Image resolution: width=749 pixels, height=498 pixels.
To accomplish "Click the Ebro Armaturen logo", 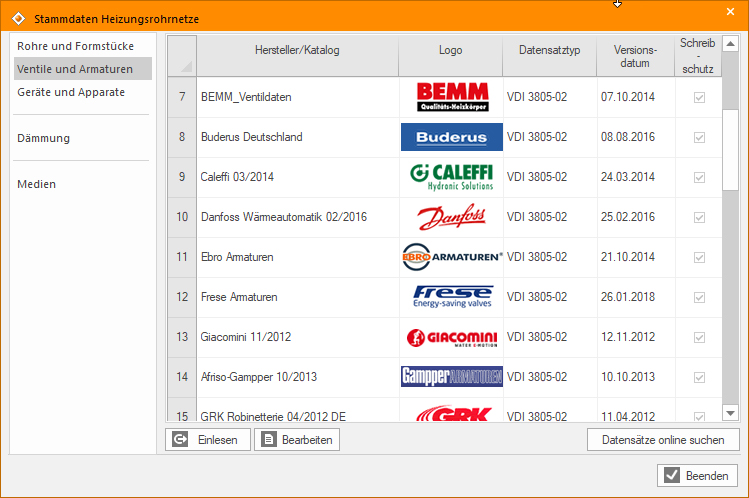I will tap(452, 257).
